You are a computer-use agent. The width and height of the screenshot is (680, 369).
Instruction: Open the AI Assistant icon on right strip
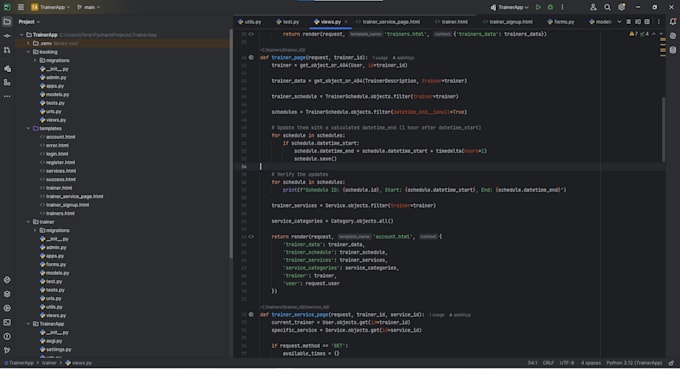coord(673,36)
